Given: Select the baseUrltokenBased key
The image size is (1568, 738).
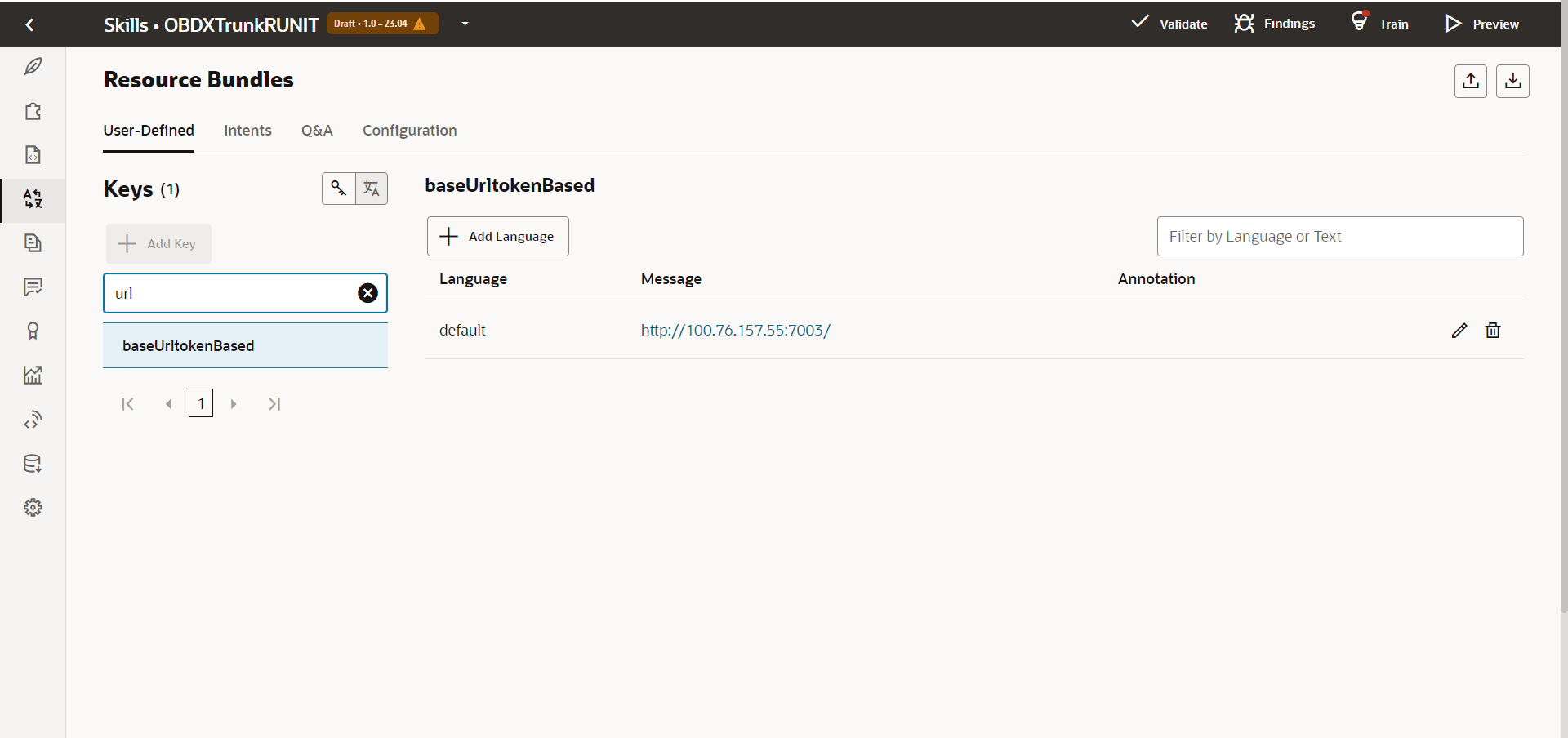Looking at the screenshot, I should (245, 345).
